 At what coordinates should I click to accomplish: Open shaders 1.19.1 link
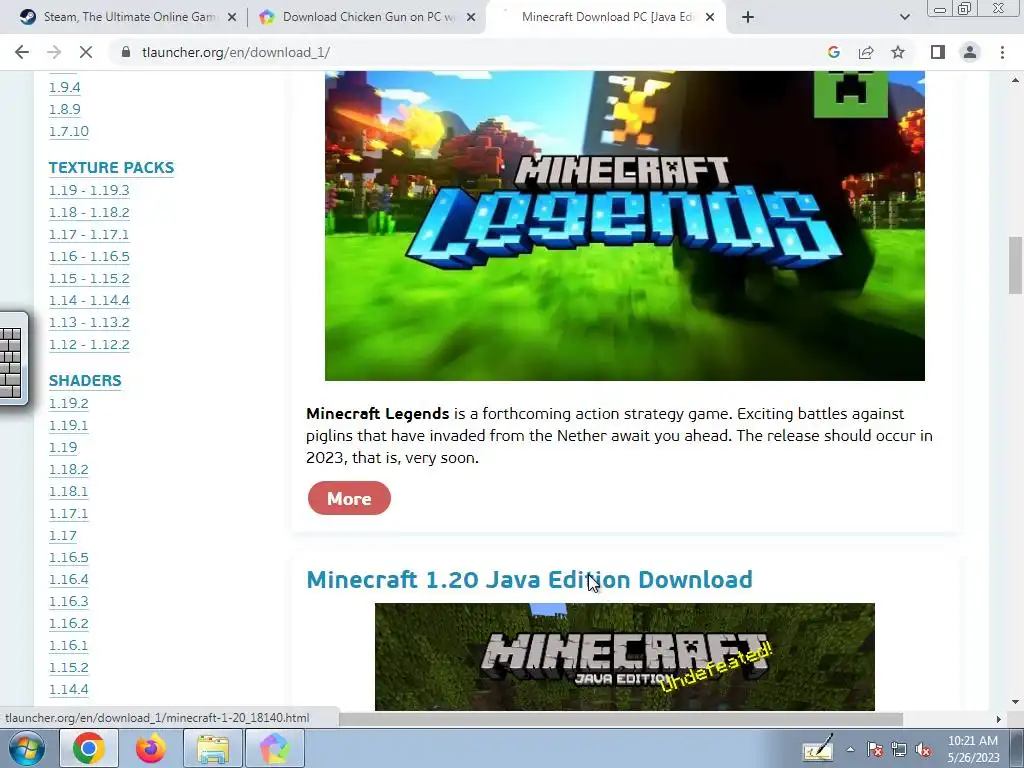[x=69, y=426]
